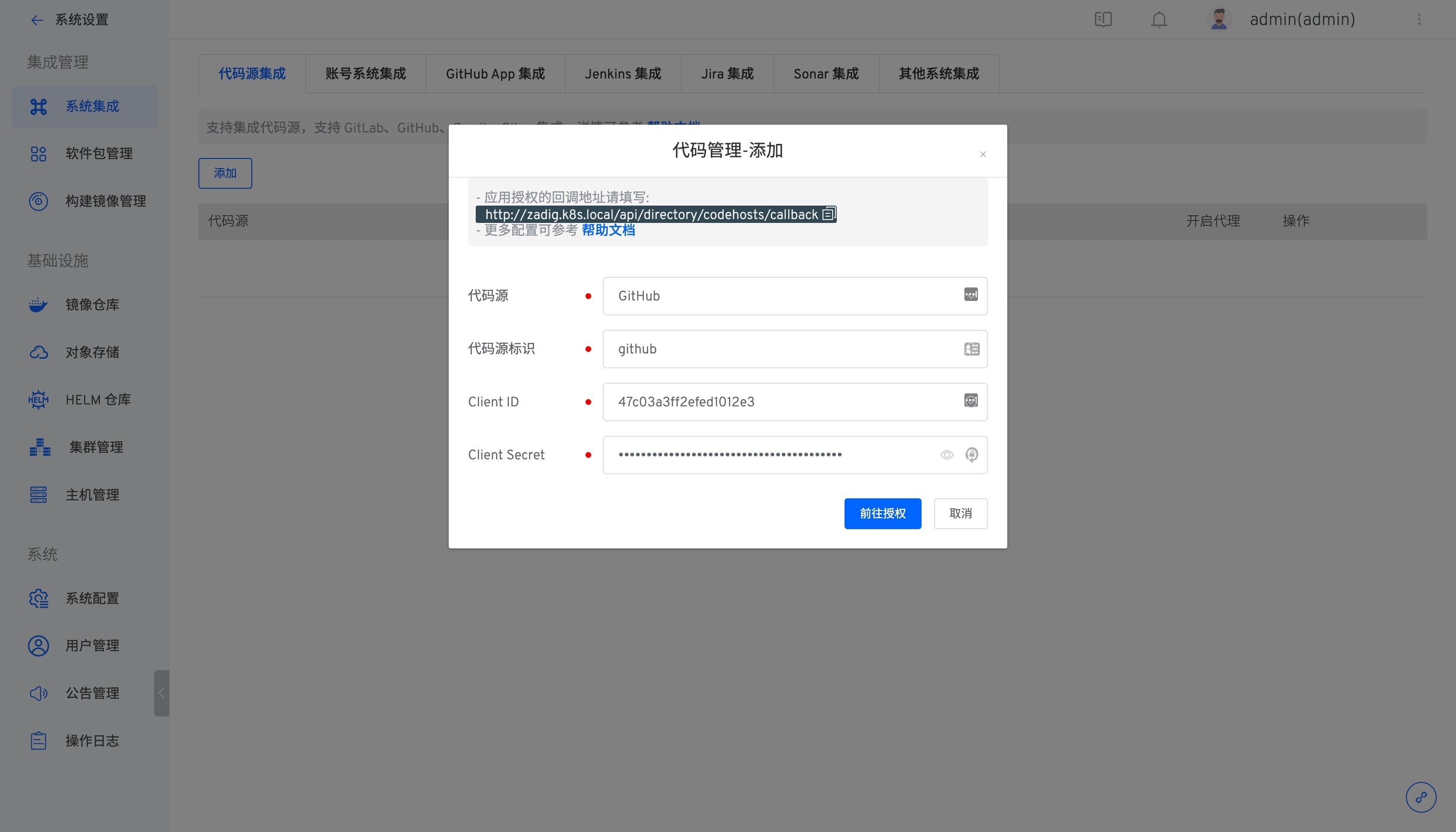
Task: Switch to the 代码源集成 tab
Action: [x=252, y=74]
